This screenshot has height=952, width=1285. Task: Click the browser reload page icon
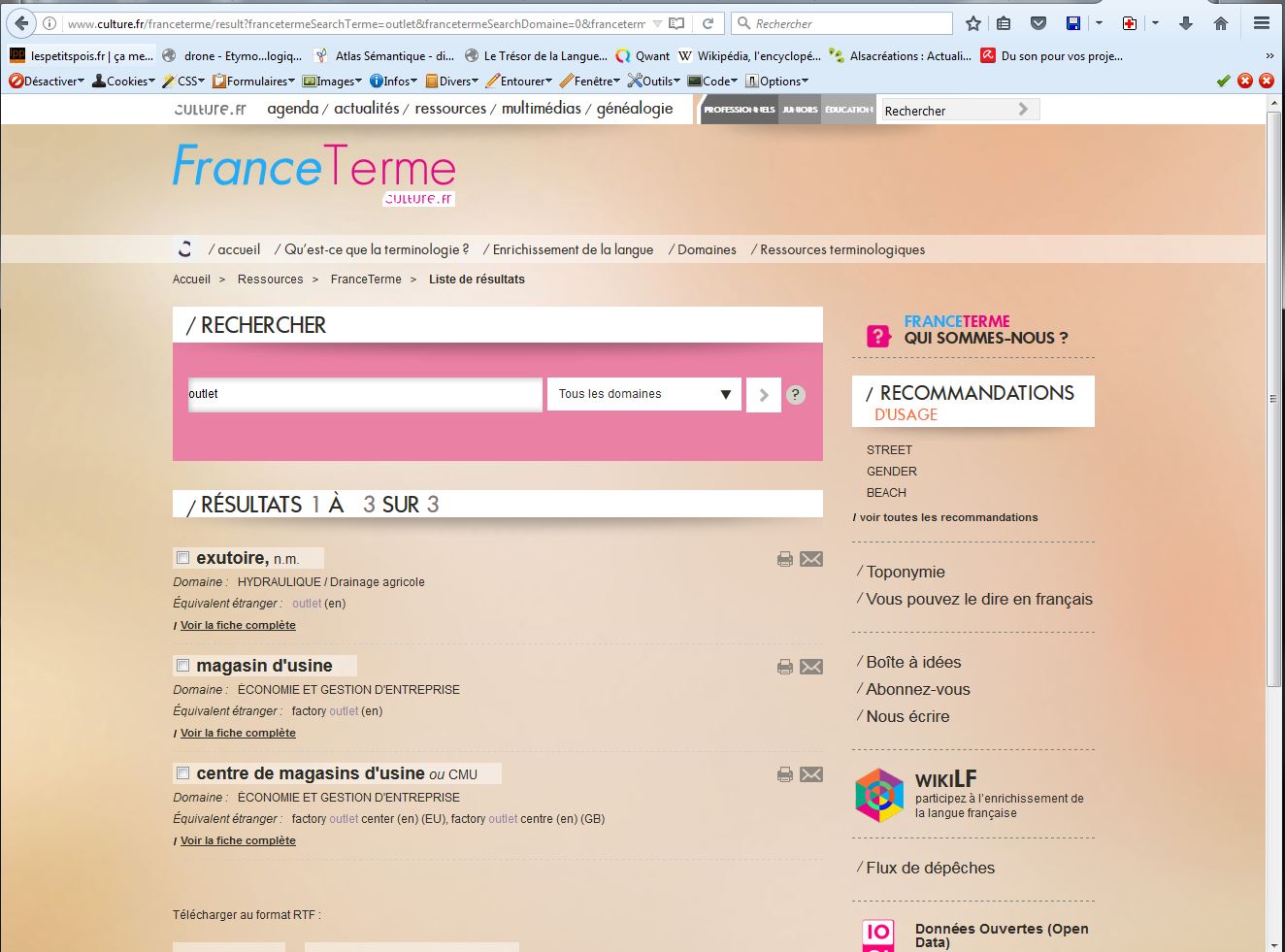point(708,23)
